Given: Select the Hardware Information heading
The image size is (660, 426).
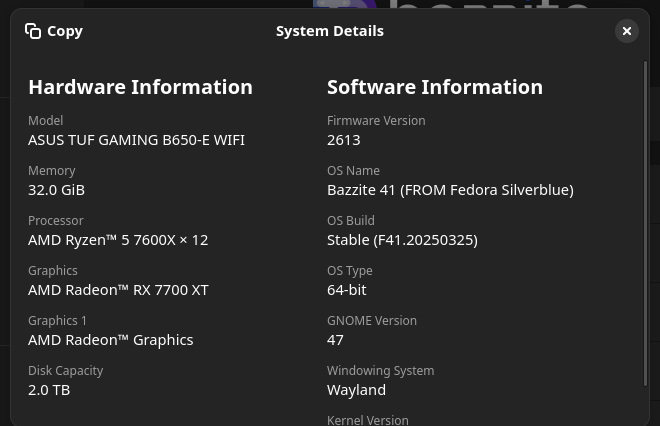Looking at the screenshot, I should 140,87.
